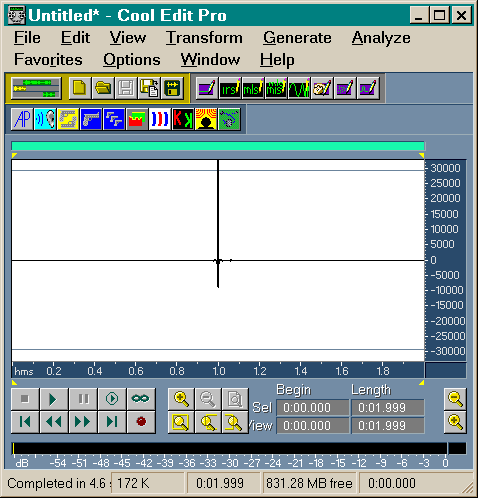Click the gun icon on blue background
The width and height of the screenshot is (478, 498).
click(x=91, y=119)
